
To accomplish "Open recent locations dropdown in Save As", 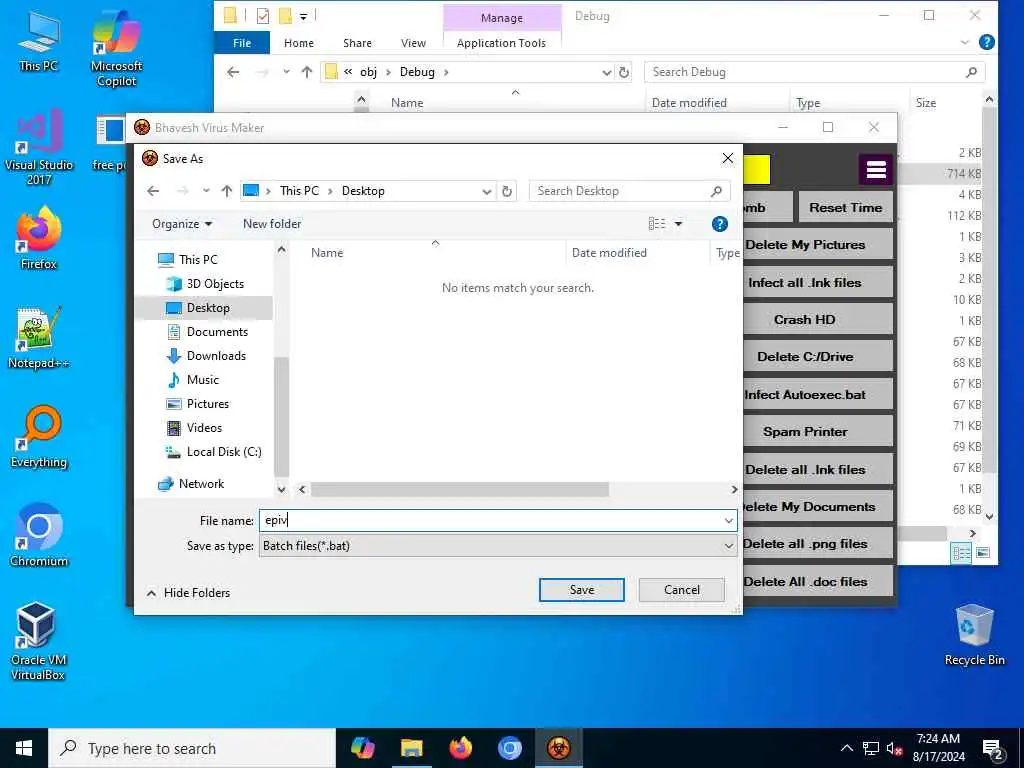I will (206, 191).
